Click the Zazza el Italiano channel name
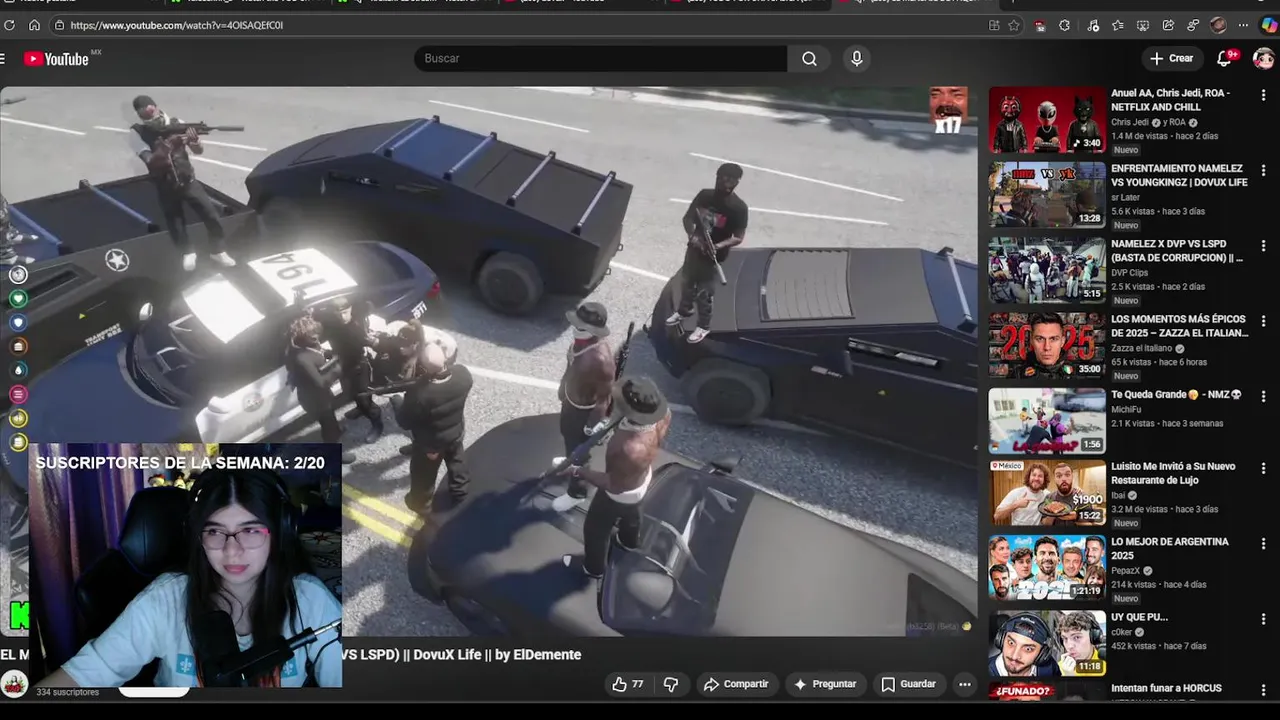 [x=1143, y=348]
